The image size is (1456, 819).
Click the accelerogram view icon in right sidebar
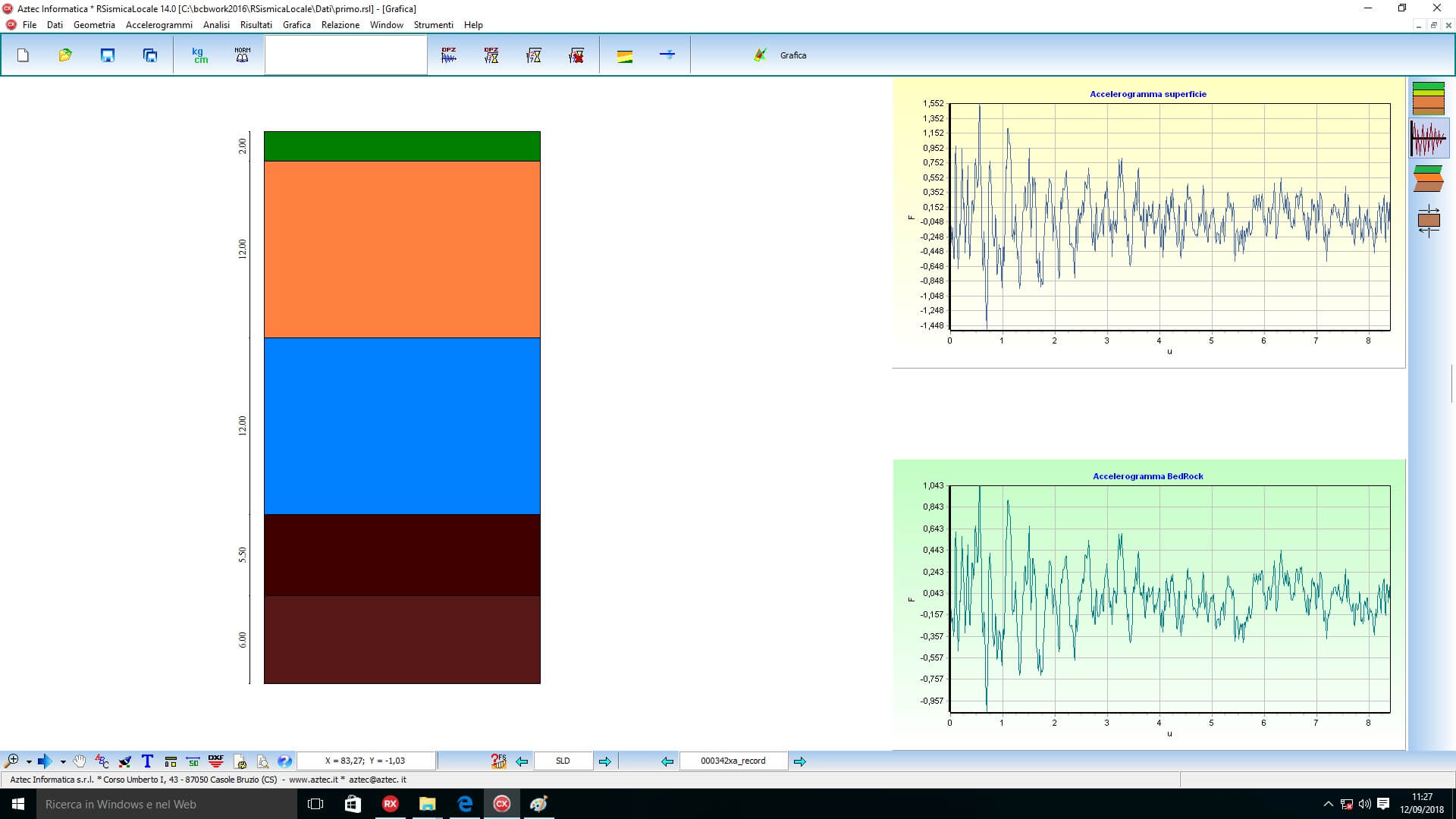point(1428,139)
